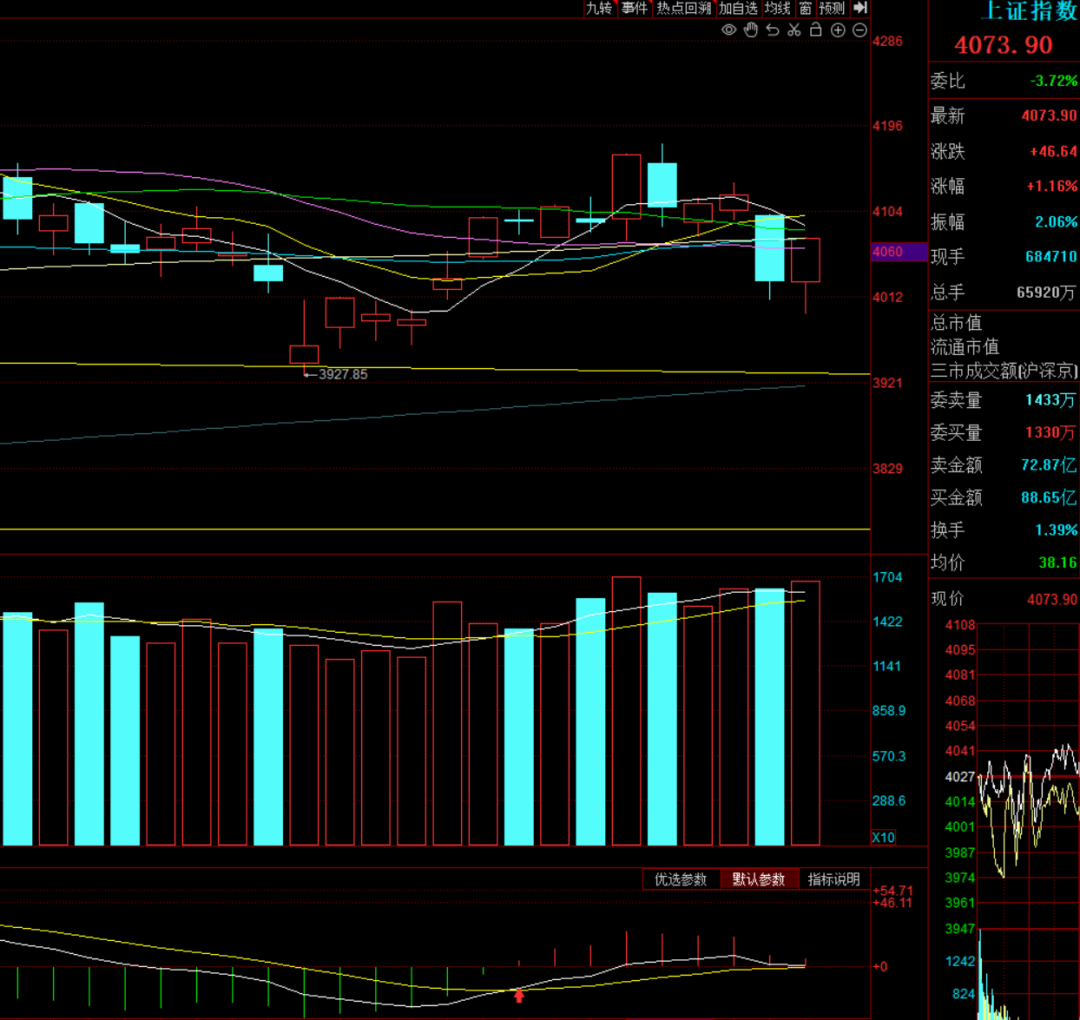
Task: Open the 事件 events option
Action: (x=634, y=8)
